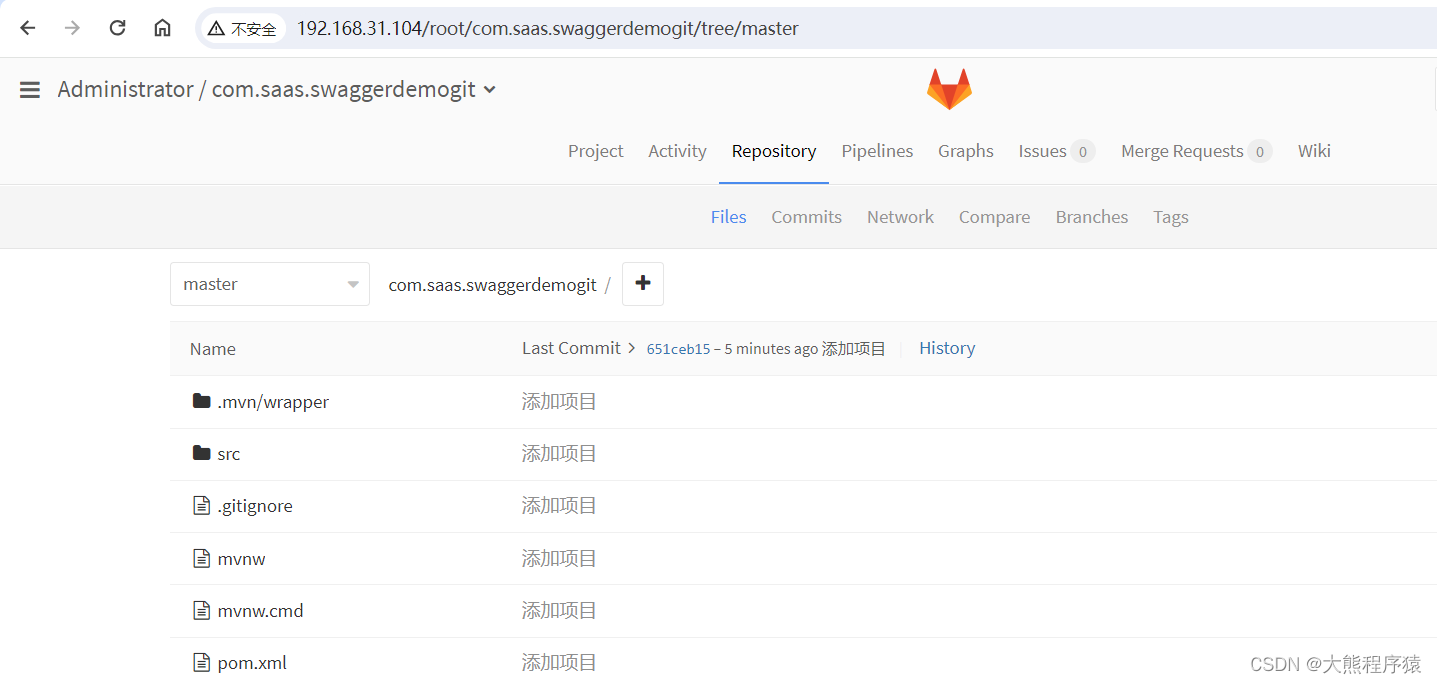
Task: Open the .mvn/wrapper folder icon
Action: 201,401
